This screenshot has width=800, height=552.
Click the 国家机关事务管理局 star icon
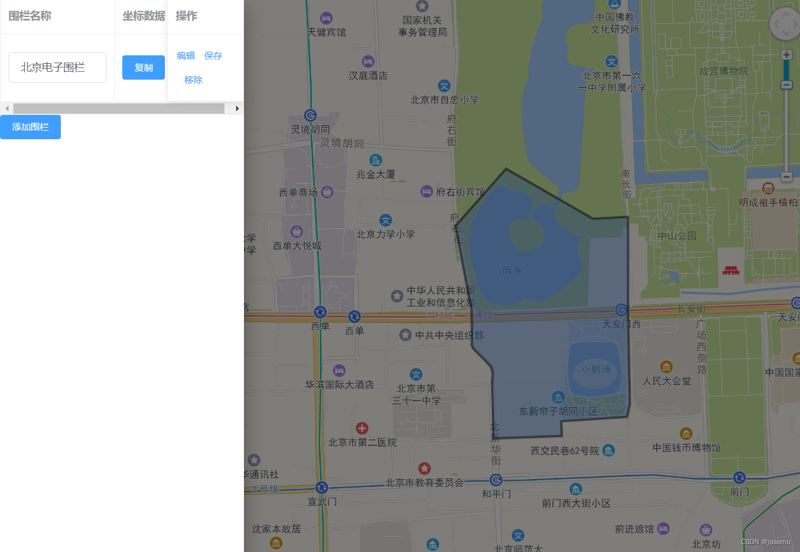click(422, 6)
